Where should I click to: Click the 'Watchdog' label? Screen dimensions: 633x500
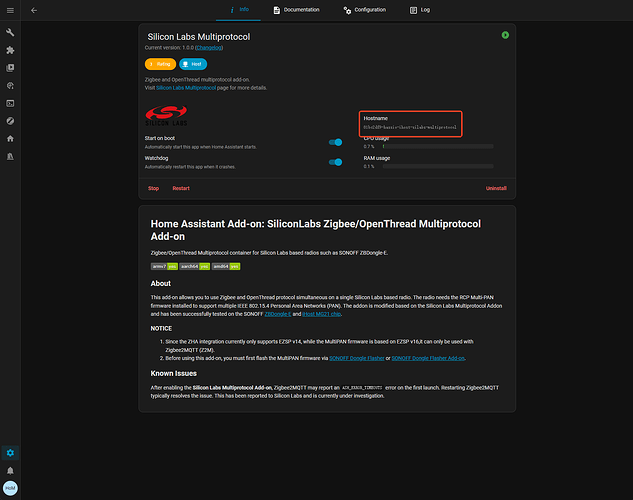tap(156, 158)
